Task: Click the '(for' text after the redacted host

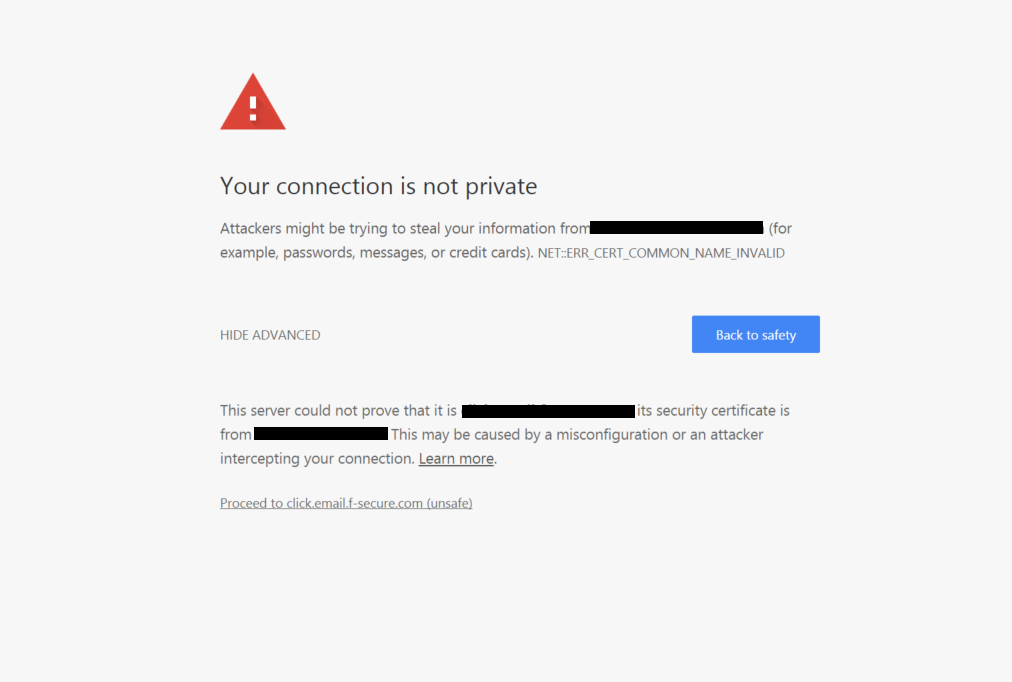Action: [780, 229]
